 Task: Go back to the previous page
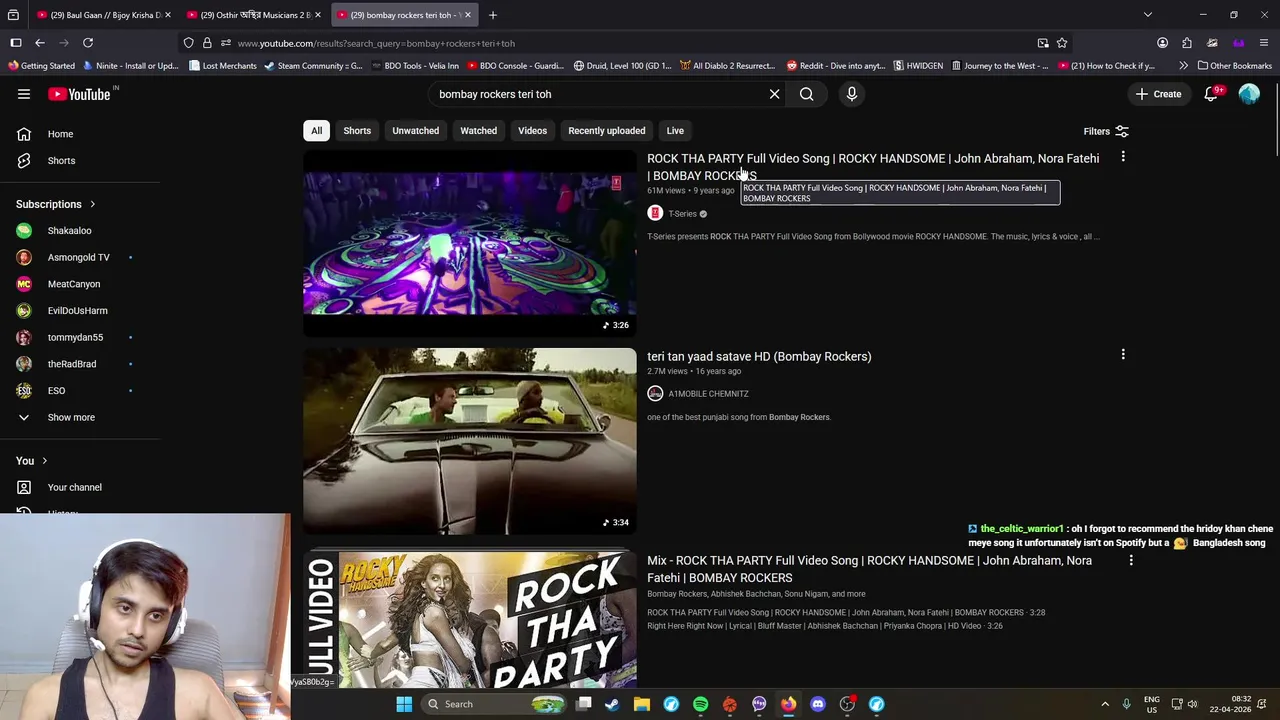pos(40,43)
